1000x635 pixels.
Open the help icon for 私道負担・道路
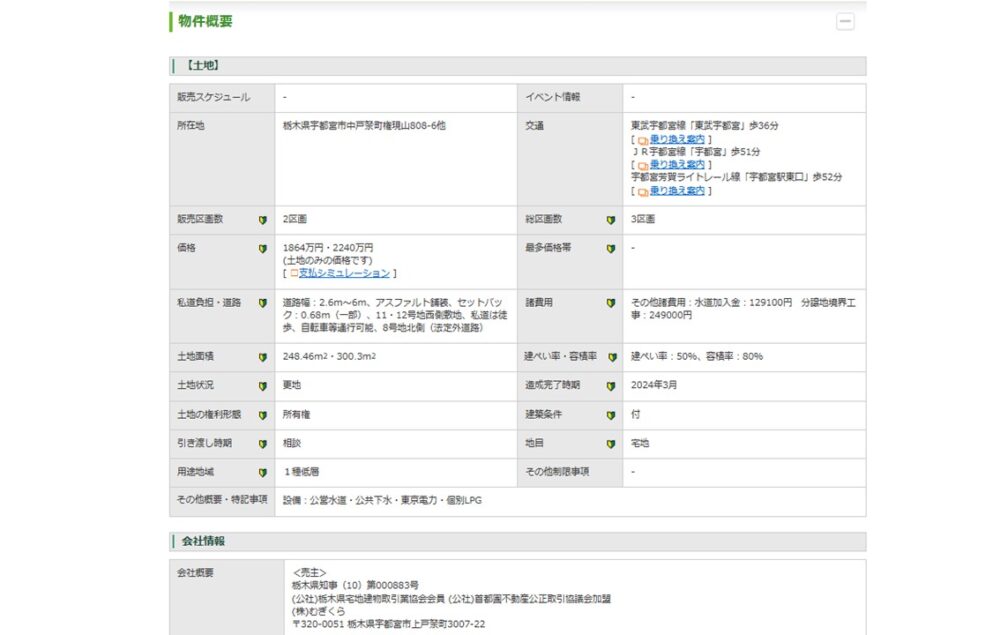[263, 303]
